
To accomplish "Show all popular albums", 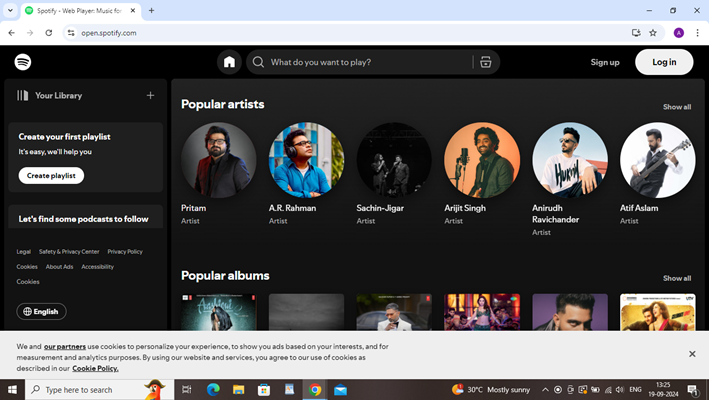I will click(x=677, y=278).
